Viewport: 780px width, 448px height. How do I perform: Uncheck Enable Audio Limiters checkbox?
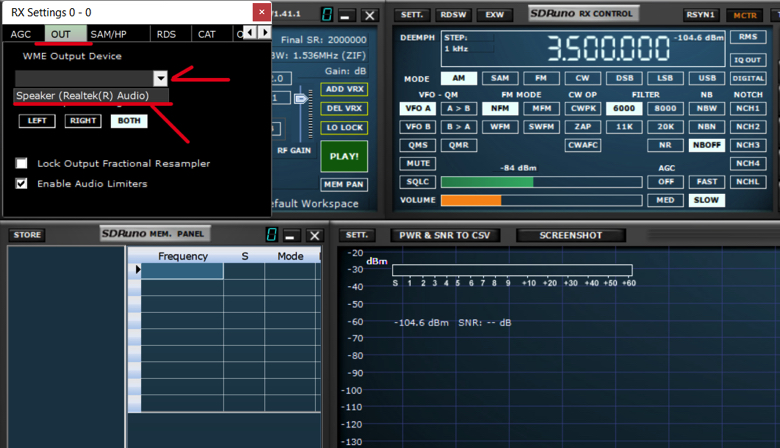click(x=21, y=183)
